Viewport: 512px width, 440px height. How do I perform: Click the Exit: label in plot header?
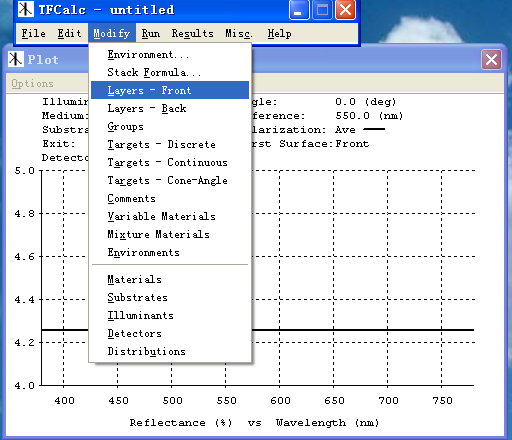59,144
